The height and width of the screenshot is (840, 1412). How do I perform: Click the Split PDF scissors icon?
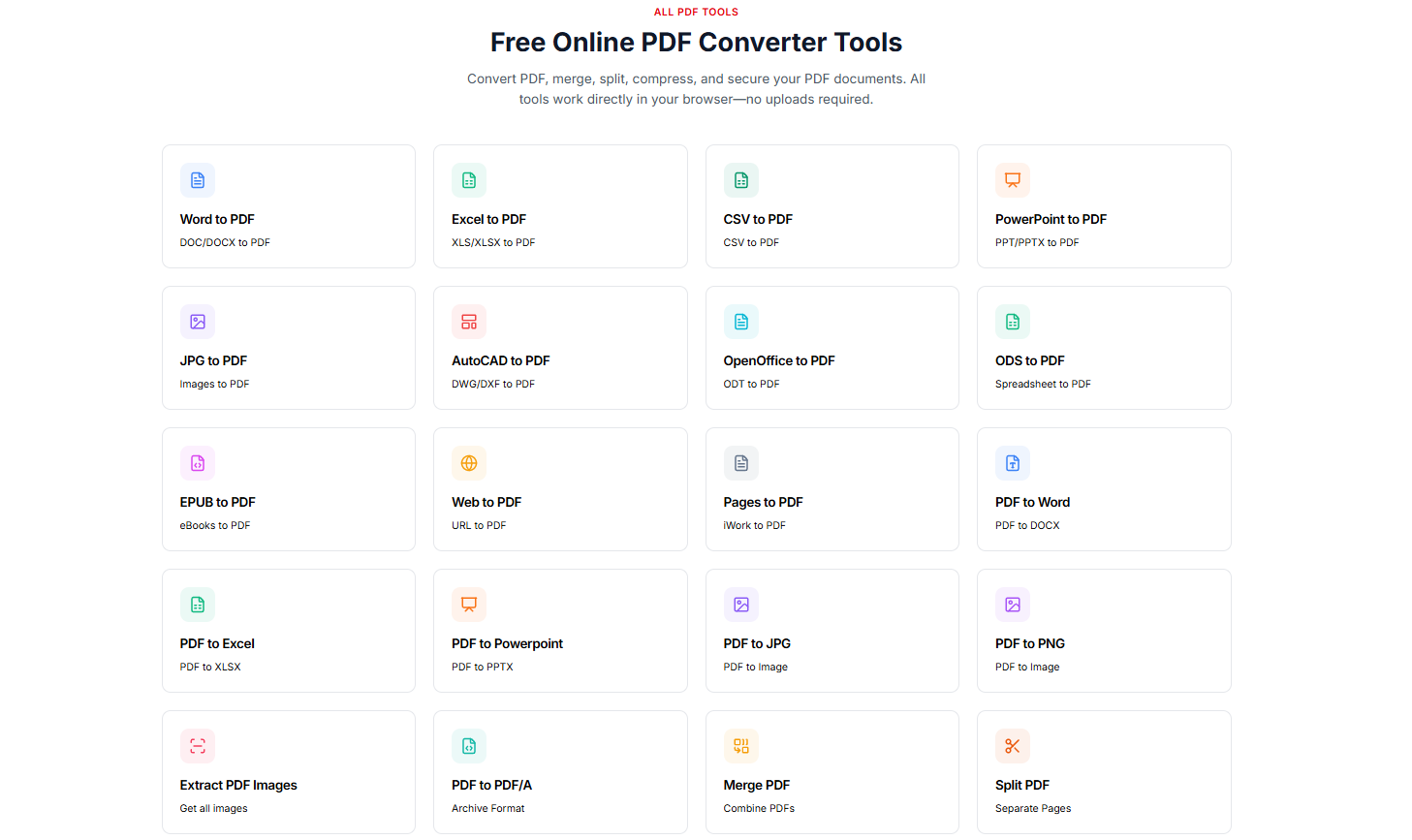pos(1013,746)
